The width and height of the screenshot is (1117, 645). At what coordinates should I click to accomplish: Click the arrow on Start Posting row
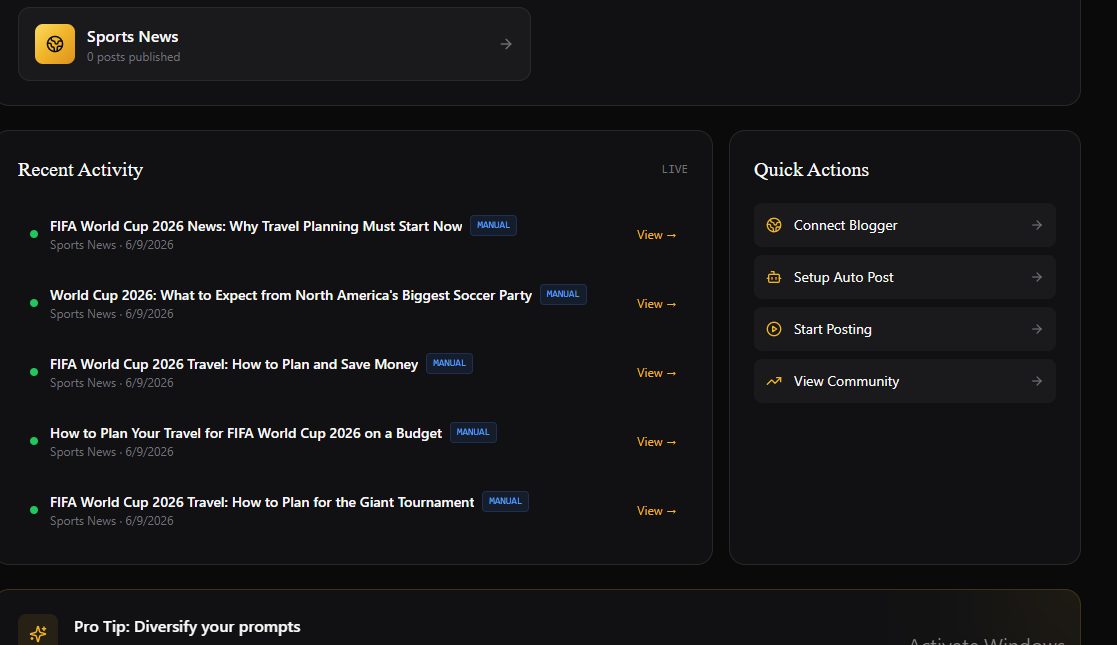(x=1037, y=329)
